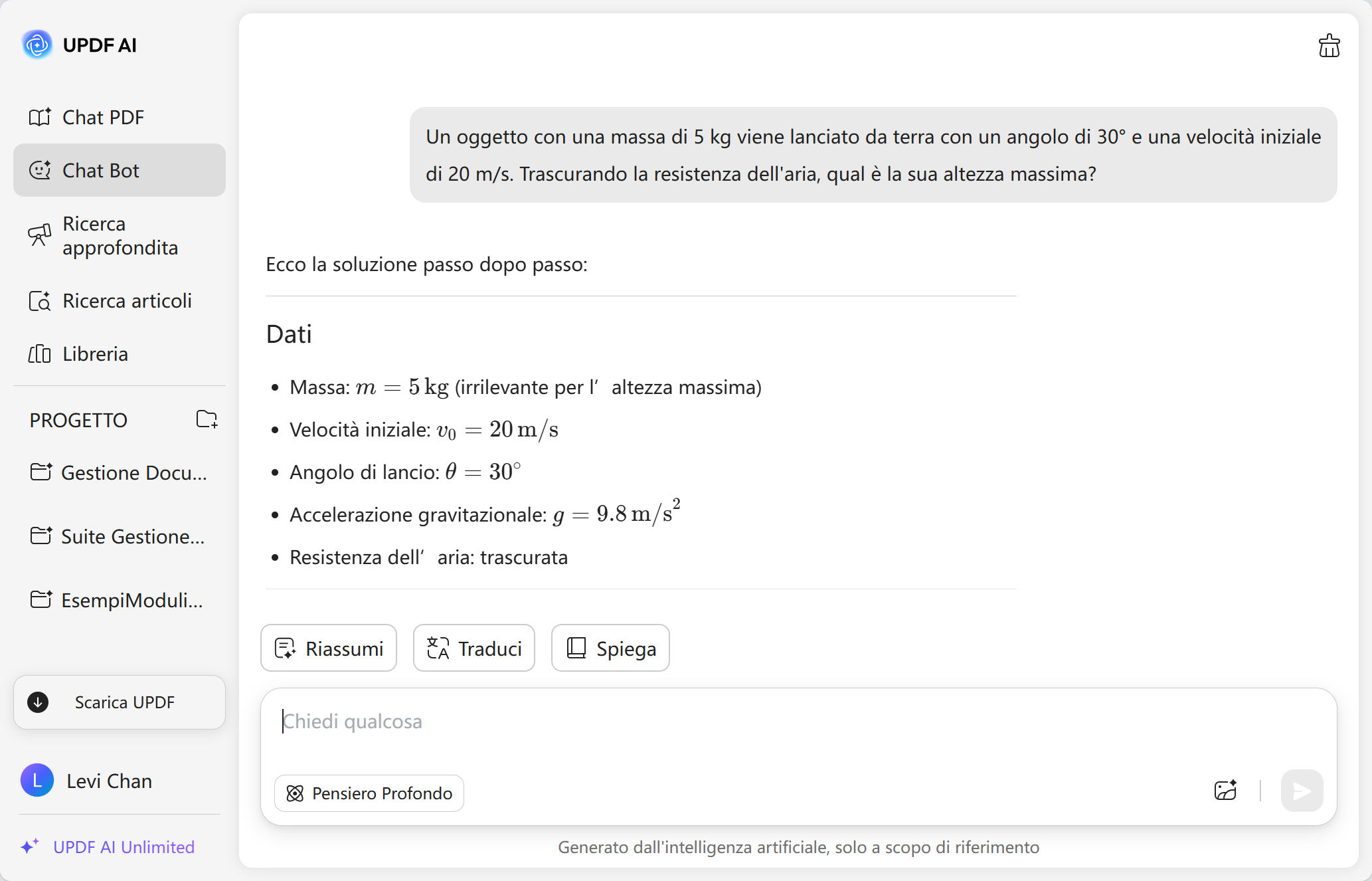Viewport: 1372px width, 881px height.
Task: Open the Gestione Docu project
Action: point(120,472)
